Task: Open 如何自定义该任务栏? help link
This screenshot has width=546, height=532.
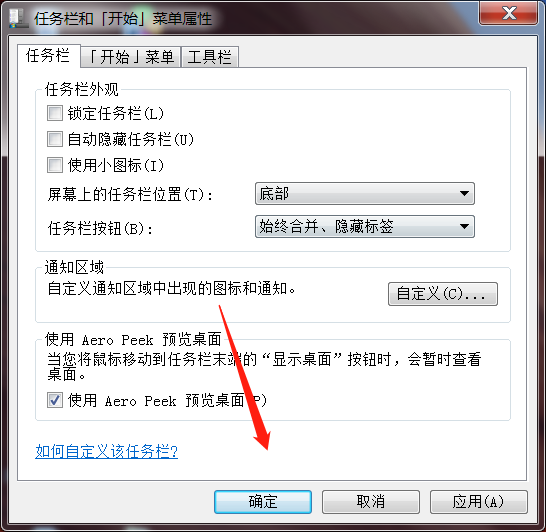Action: [x=107, y=452]
